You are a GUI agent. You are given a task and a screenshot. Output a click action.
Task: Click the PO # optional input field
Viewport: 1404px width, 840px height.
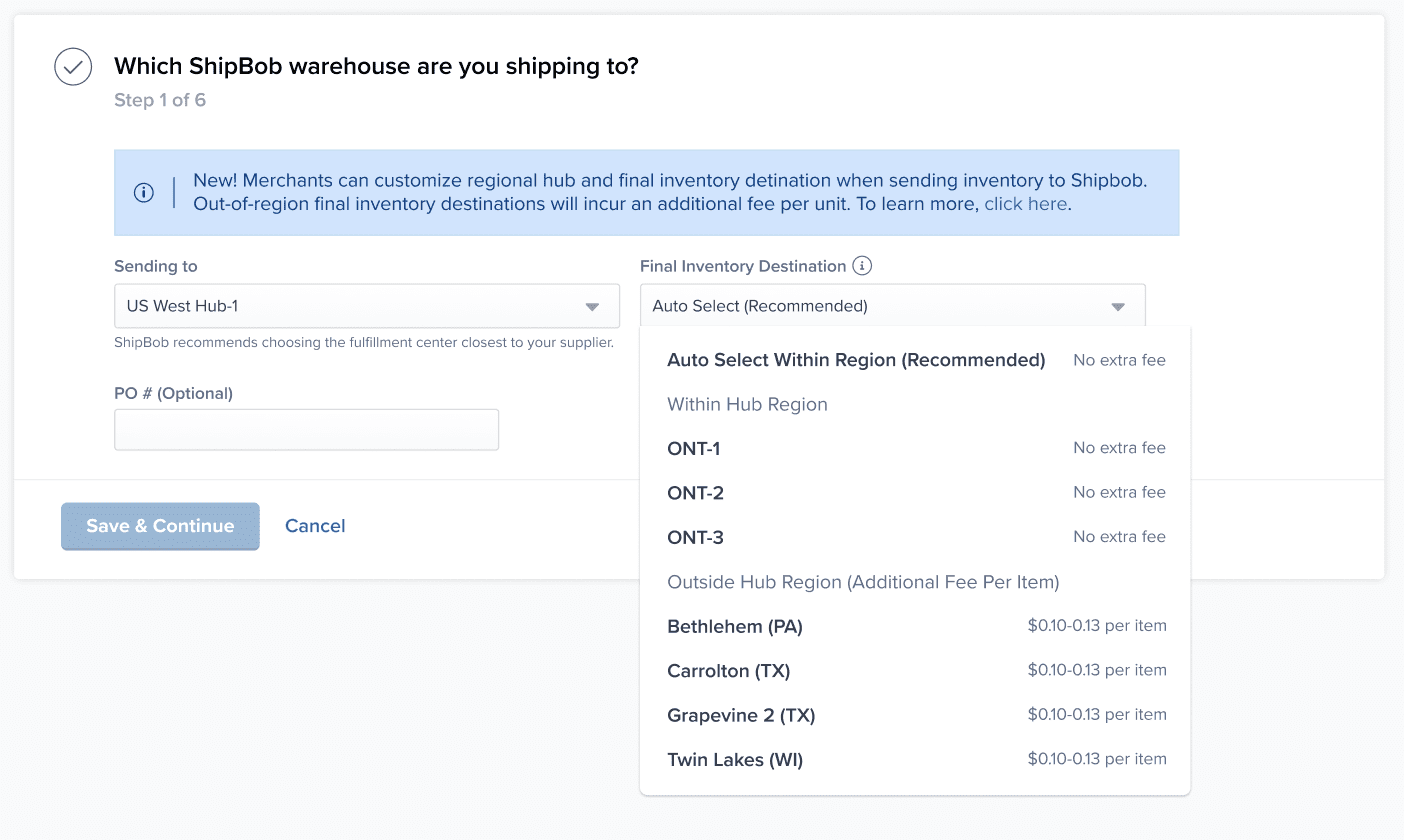(306, 430)
